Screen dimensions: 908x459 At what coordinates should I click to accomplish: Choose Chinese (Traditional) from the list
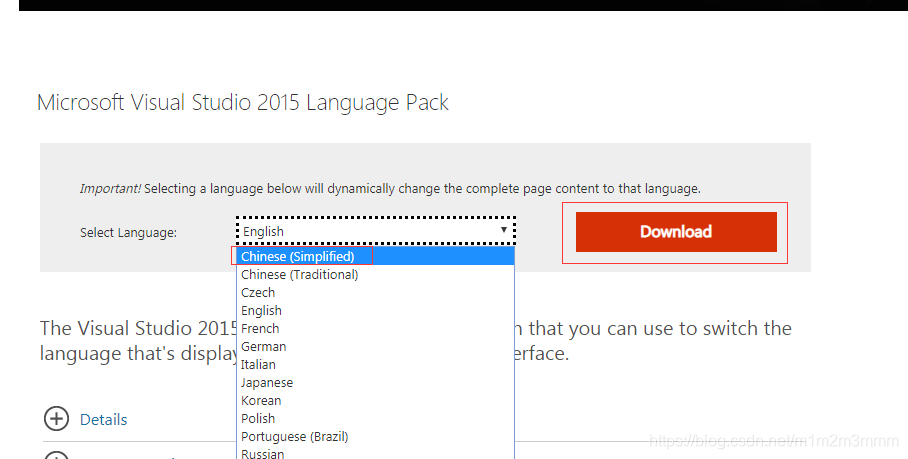click(x=375, y=274)
